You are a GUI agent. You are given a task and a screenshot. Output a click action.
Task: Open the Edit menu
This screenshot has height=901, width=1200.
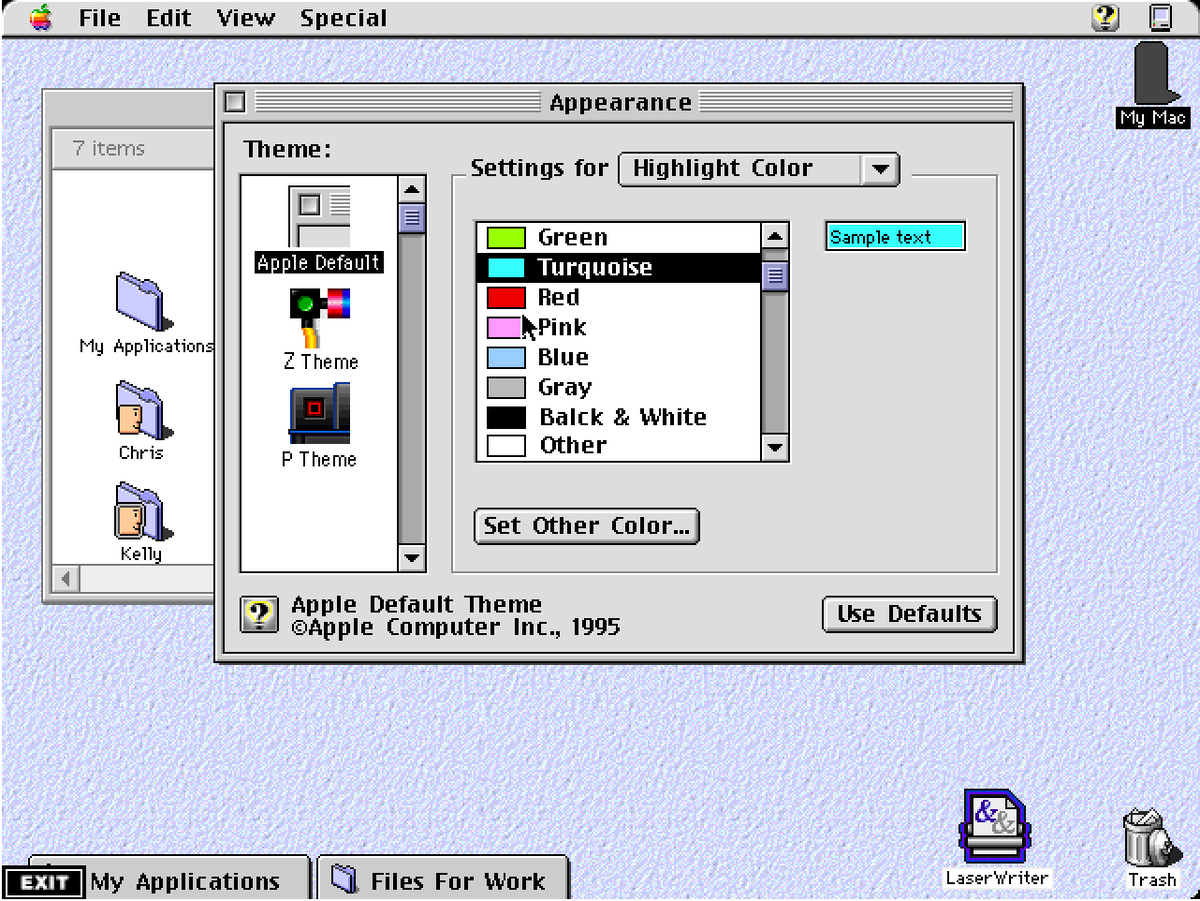click(x=168, y=18)
